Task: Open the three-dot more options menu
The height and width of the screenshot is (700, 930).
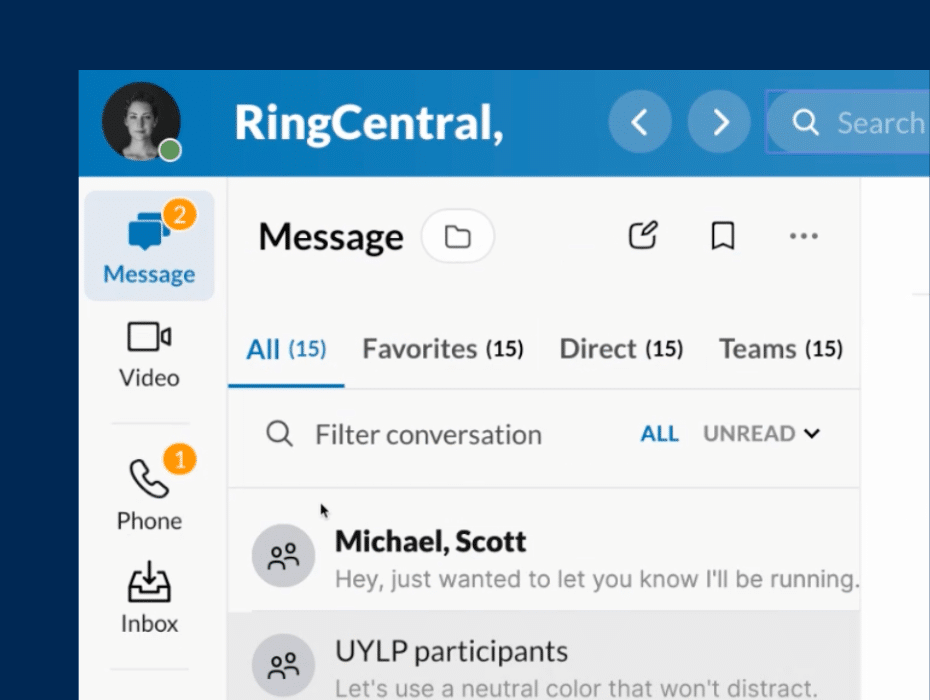Action: (803, 237)
